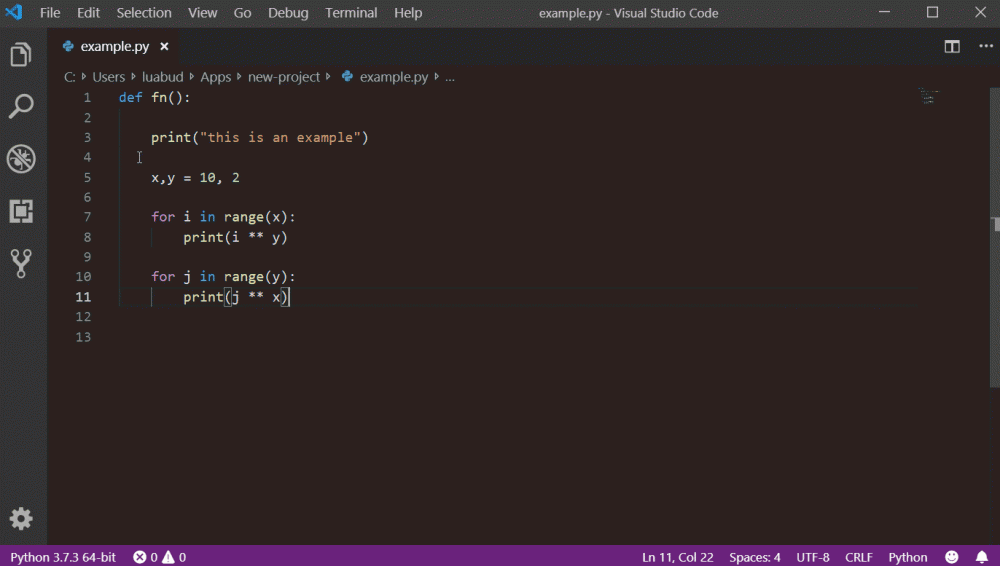Change UTF-8 file encoding
This screenshot has width=1000, height=566.
[812, 557]
